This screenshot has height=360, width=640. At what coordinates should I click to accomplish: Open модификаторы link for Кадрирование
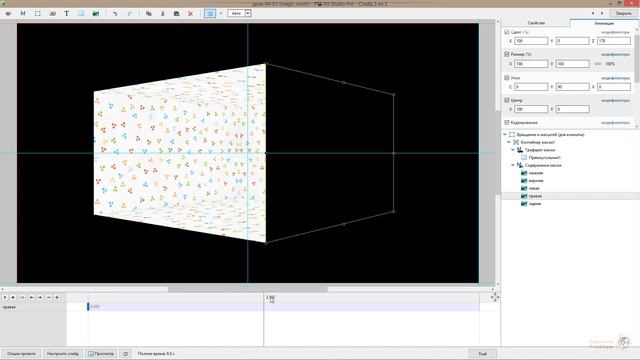click(x=615, y=123)
